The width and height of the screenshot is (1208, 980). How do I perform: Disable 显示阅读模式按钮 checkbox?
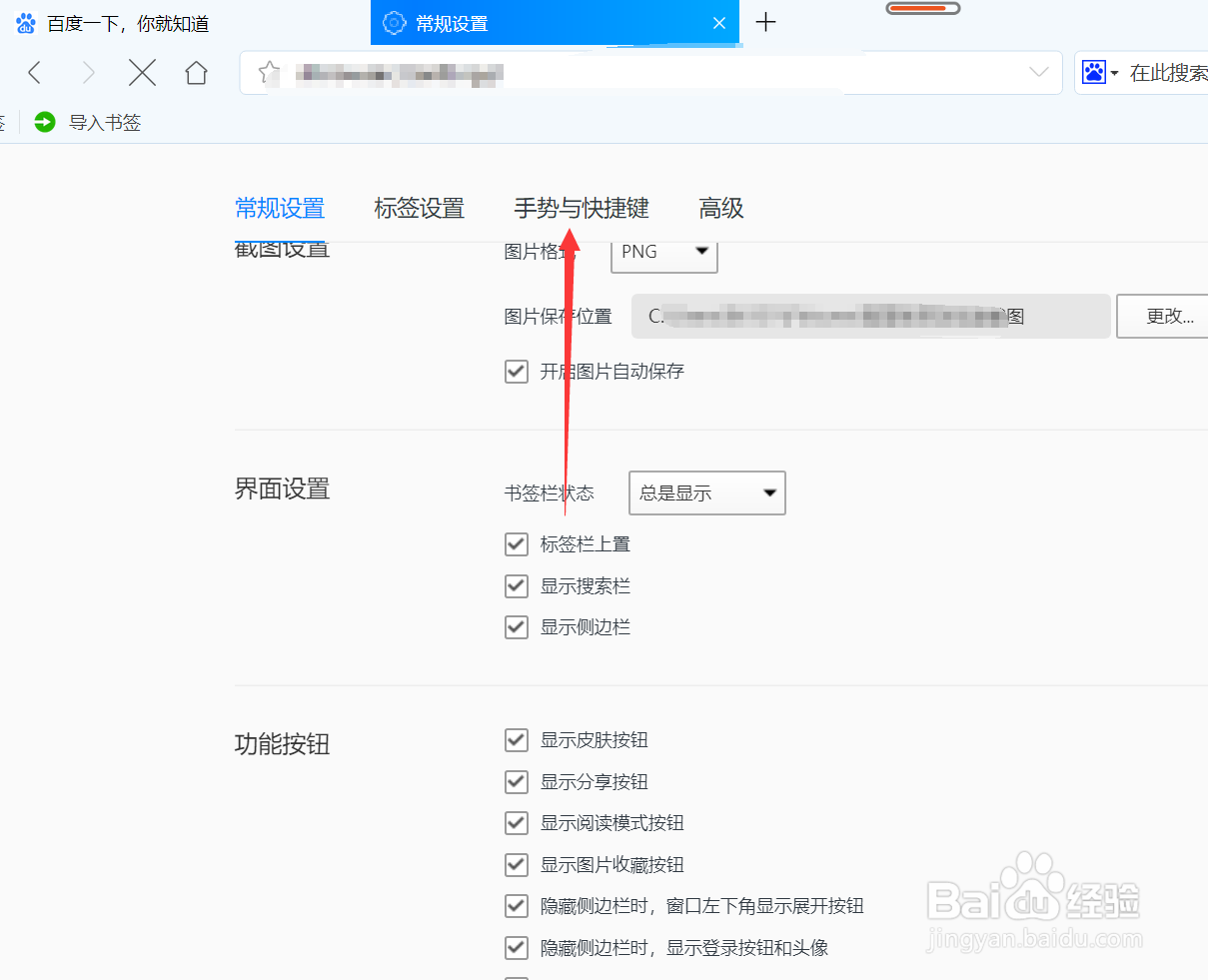tap(517, 823)
